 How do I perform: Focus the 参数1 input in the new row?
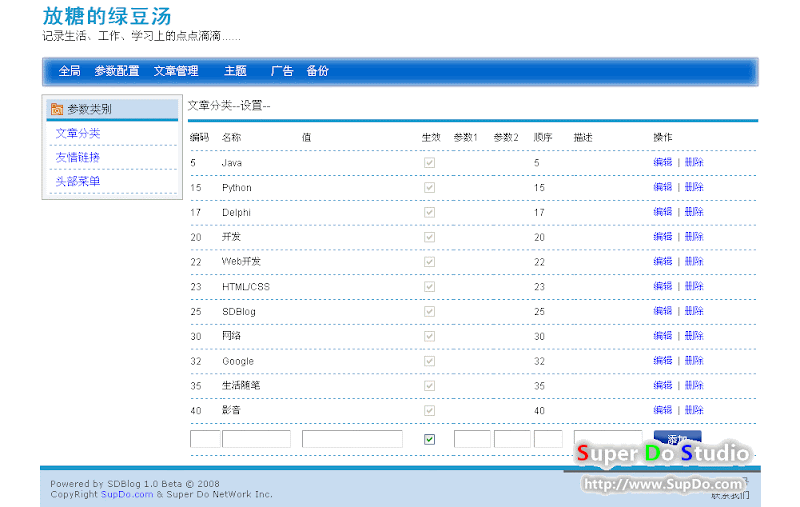coord(472,439)
